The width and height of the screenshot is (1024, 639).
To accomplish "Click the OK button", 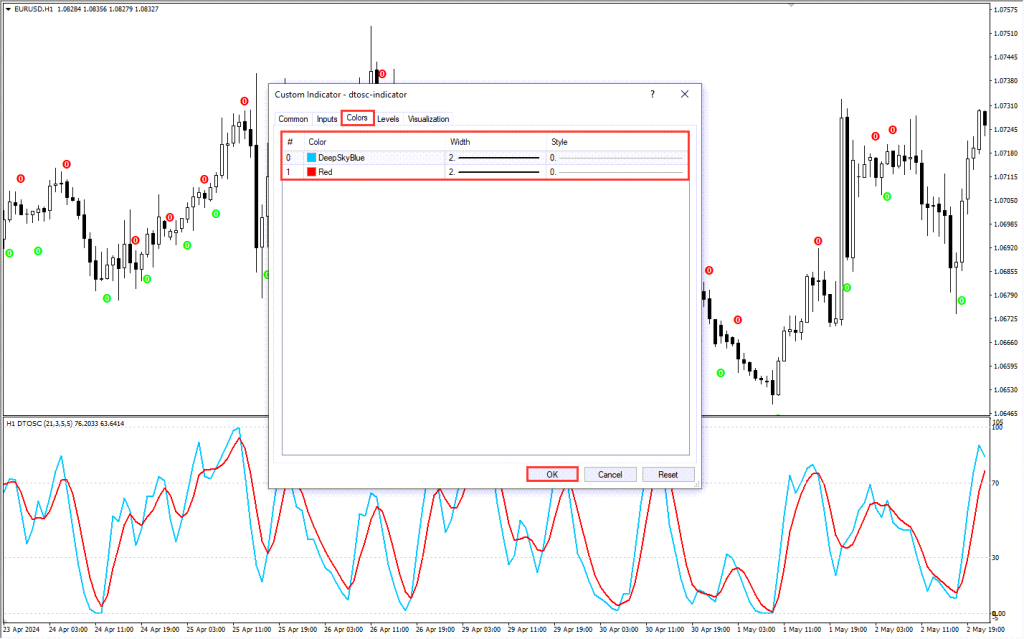I will point(552,474).
